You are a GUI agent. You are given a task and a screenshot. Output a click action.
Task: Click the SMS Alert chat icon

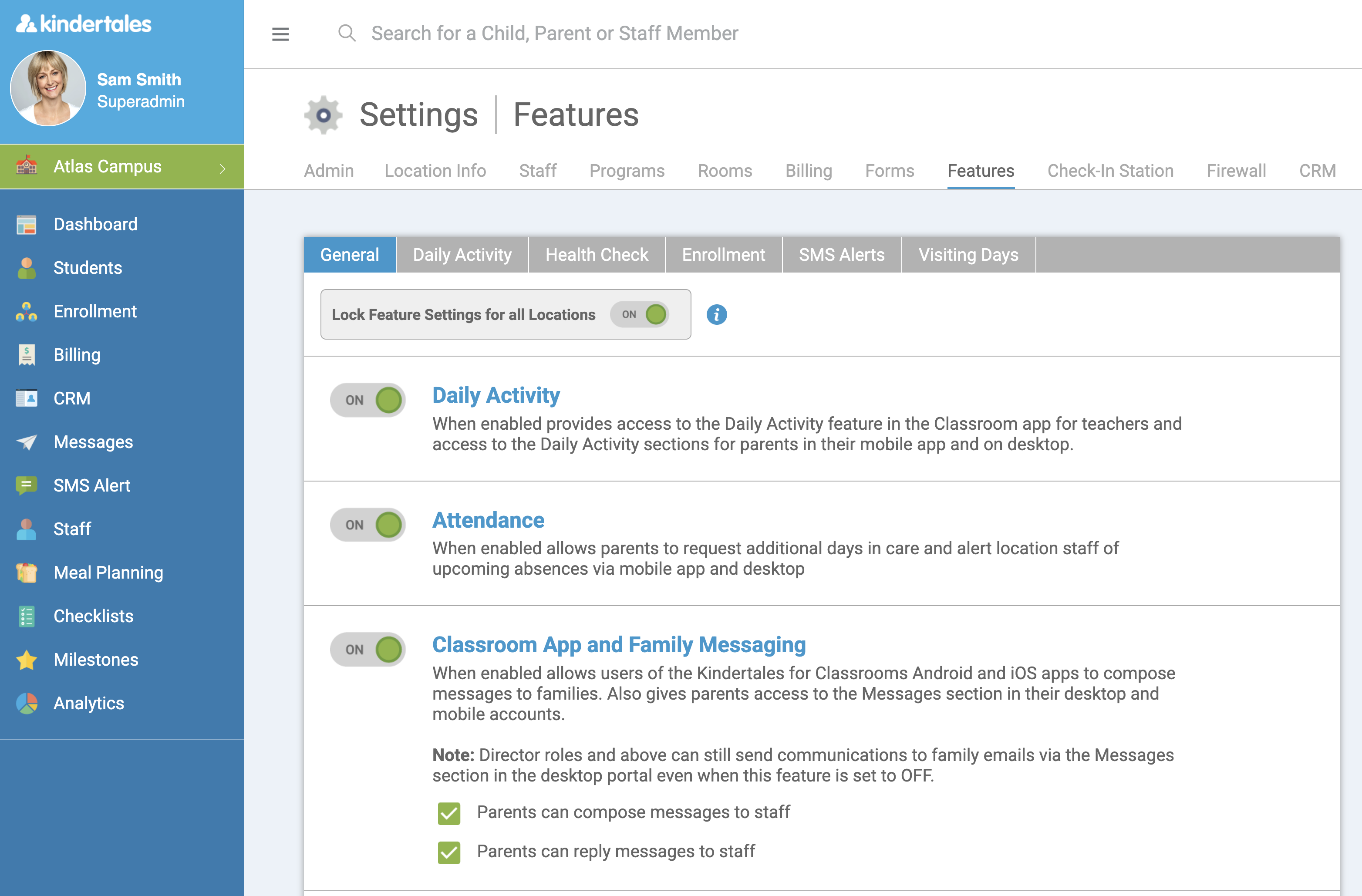tap(26, 485)
